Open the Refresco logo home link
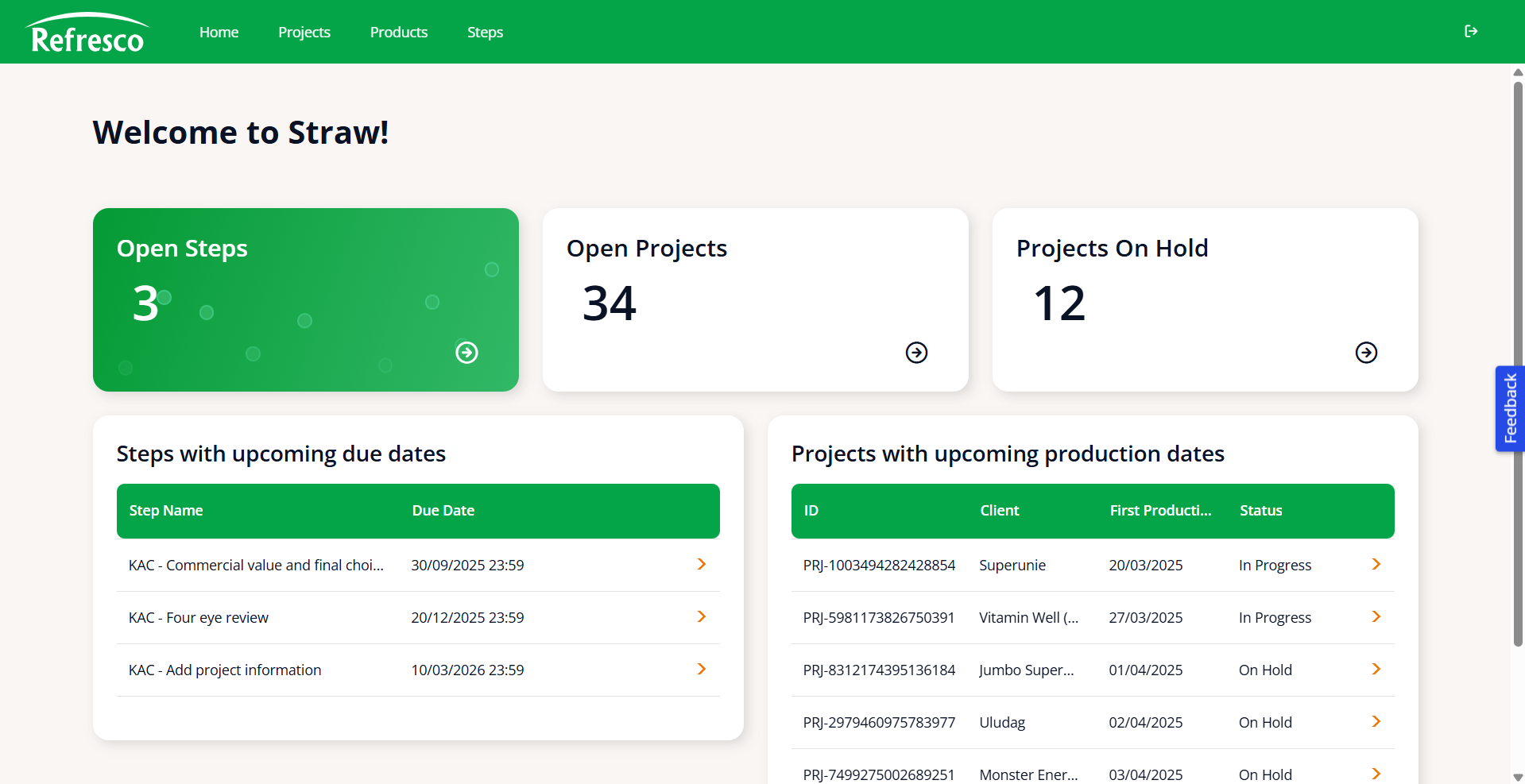The width and height of the screenshot is (1525, 784). 87,33
